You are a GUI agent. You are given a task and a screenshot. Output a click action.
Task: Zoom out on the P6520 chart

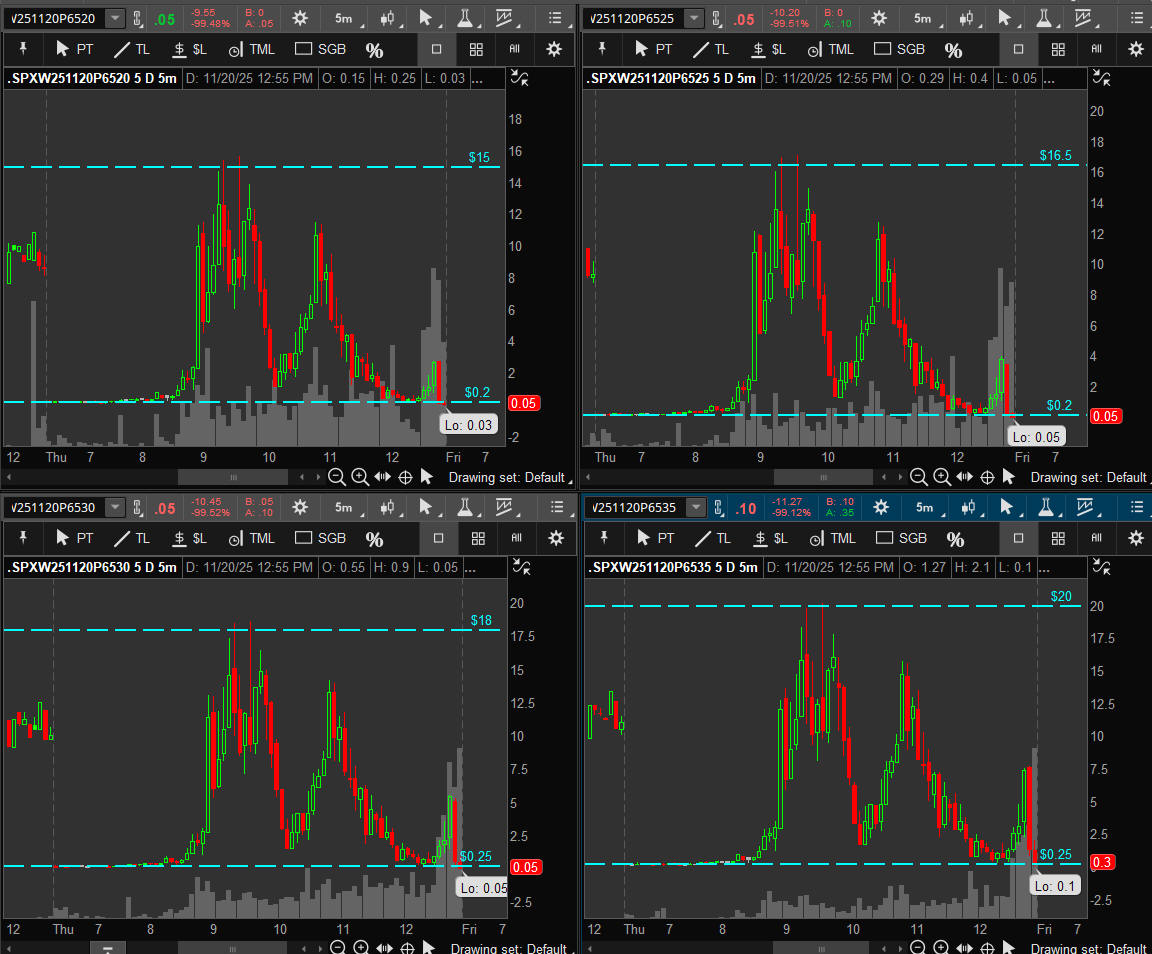point(337,478)
